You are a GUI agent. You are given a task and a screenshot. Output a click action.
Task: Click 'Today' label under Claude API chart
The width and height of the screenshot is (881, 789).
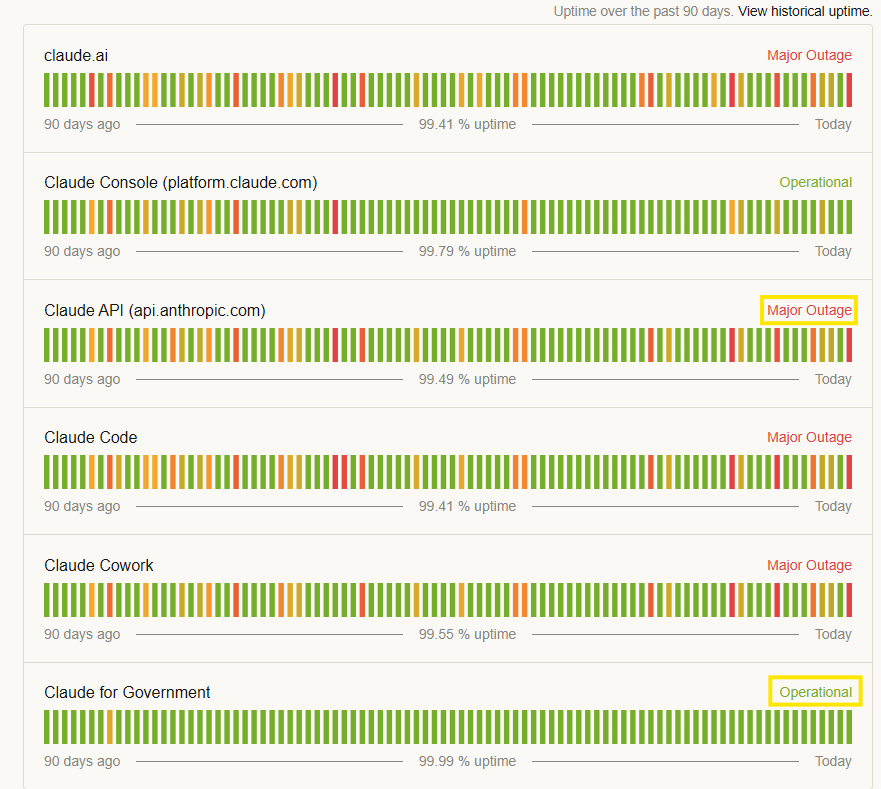tap(833, 379)
